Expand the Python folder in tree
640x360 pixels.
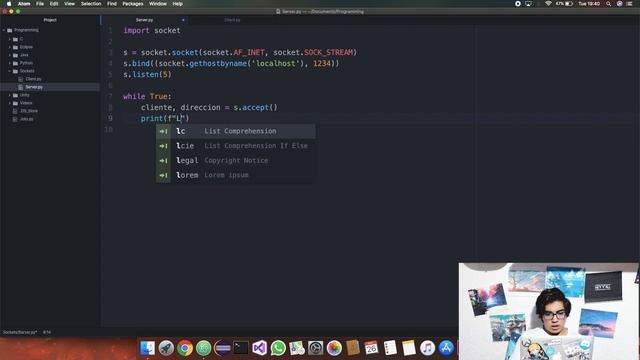(10, 63)
